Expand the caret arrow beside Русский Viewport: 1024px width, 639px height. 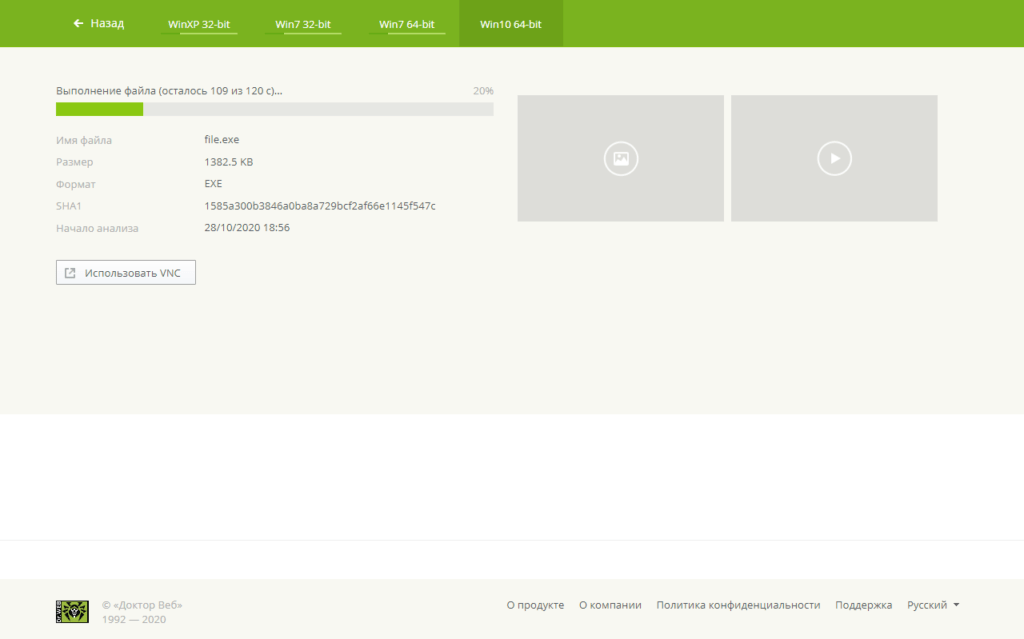[x=957, y=605]
